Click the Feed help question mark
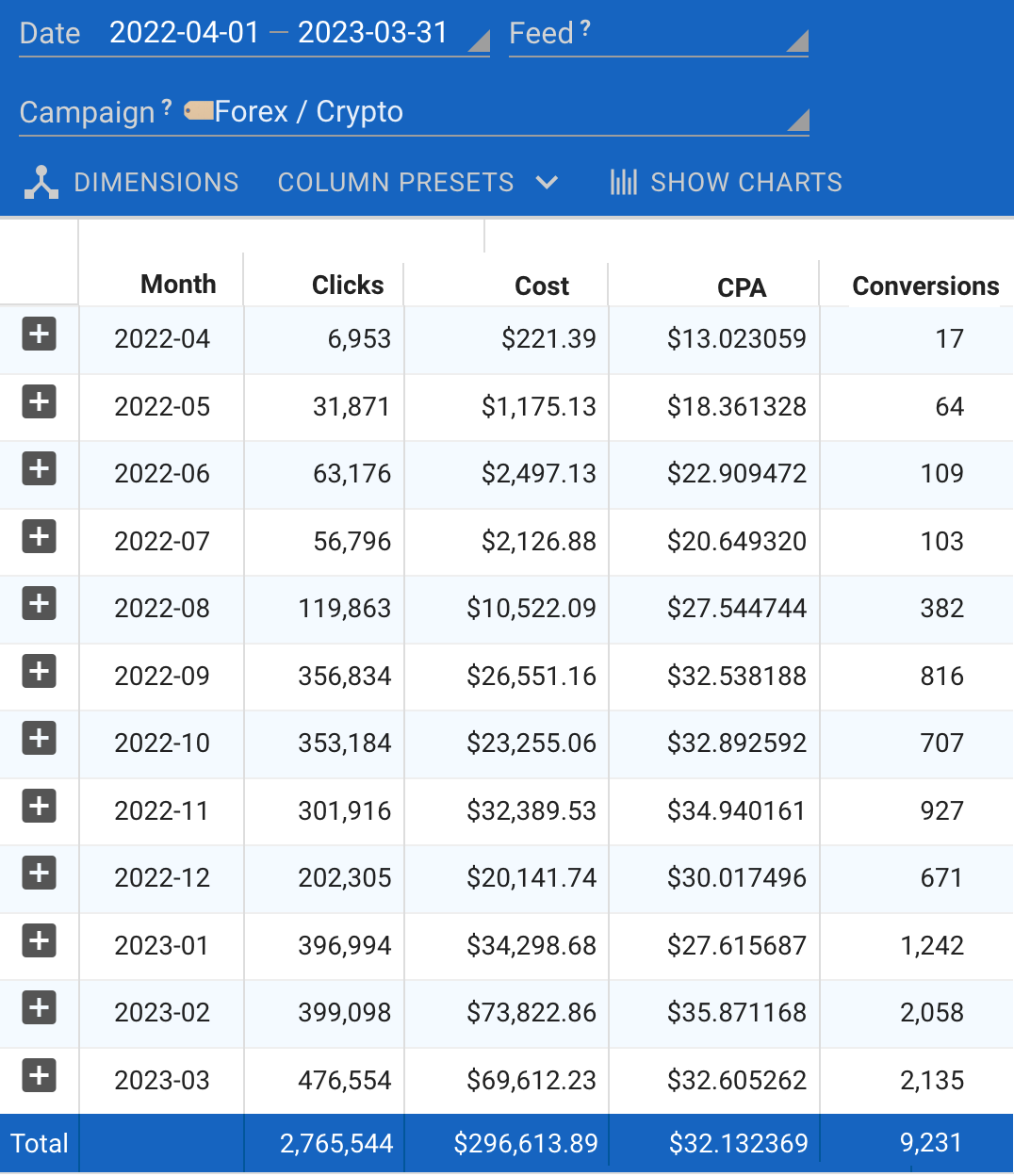 coord(585,28)
